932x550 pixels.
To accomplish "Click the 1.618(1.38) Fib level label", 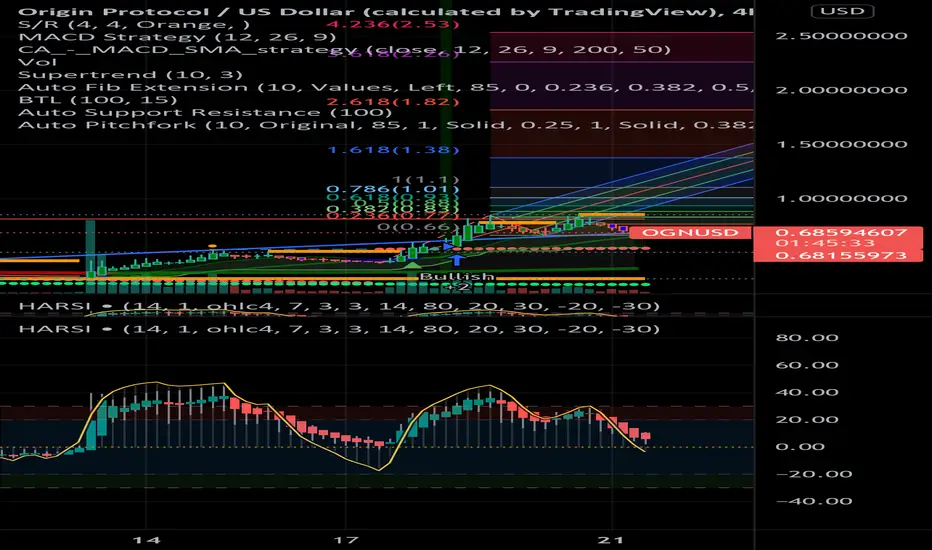I will pos(393,150).
